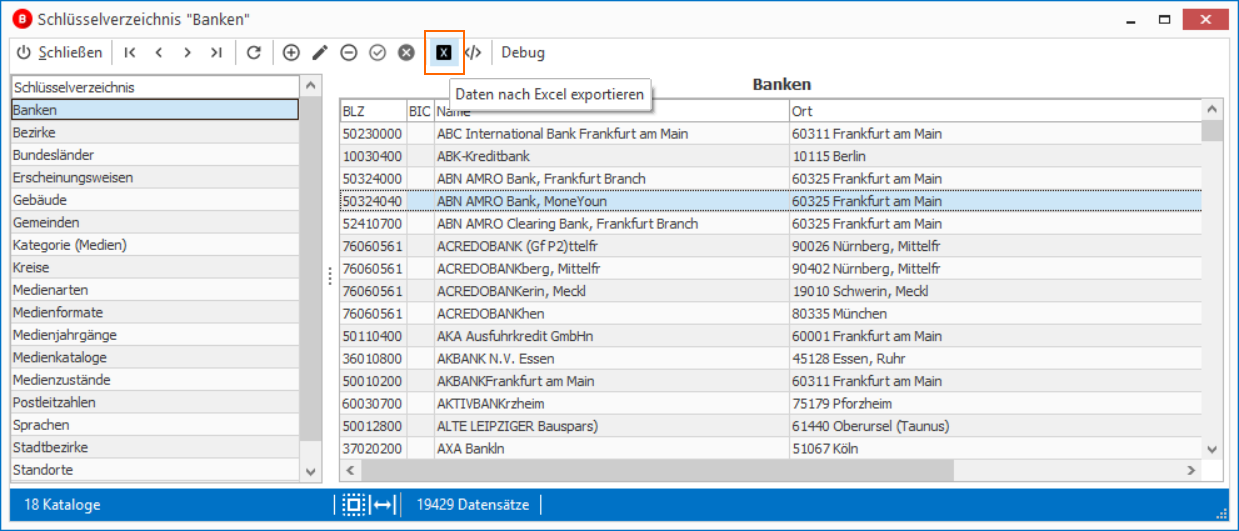This screenshot has height=531, width=1239.
Task: Jump to last record icon
Action: (216, 52)
